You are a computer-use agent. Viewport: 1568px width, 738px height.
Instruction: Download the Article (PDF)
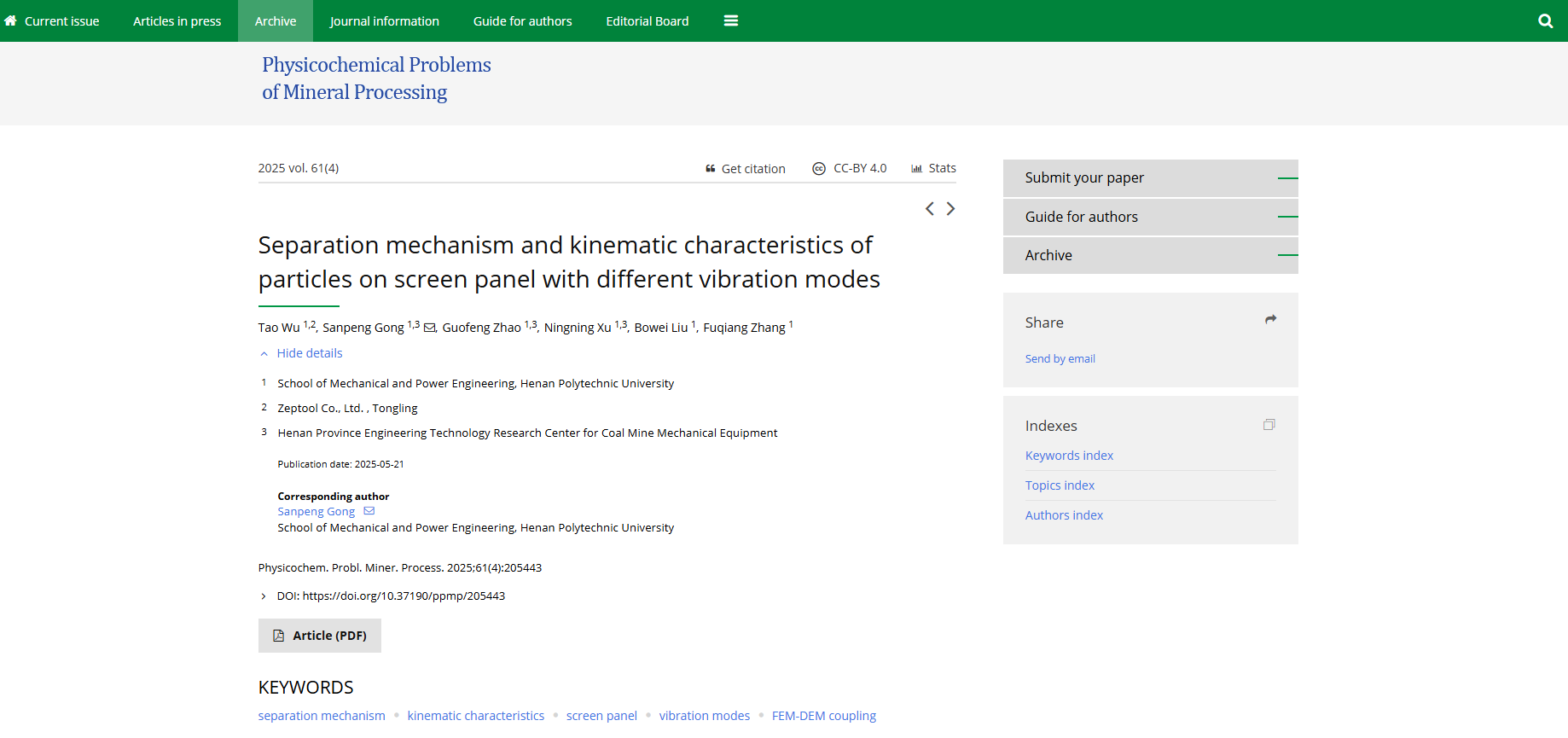pyautogui.click(x=320, y=636)
